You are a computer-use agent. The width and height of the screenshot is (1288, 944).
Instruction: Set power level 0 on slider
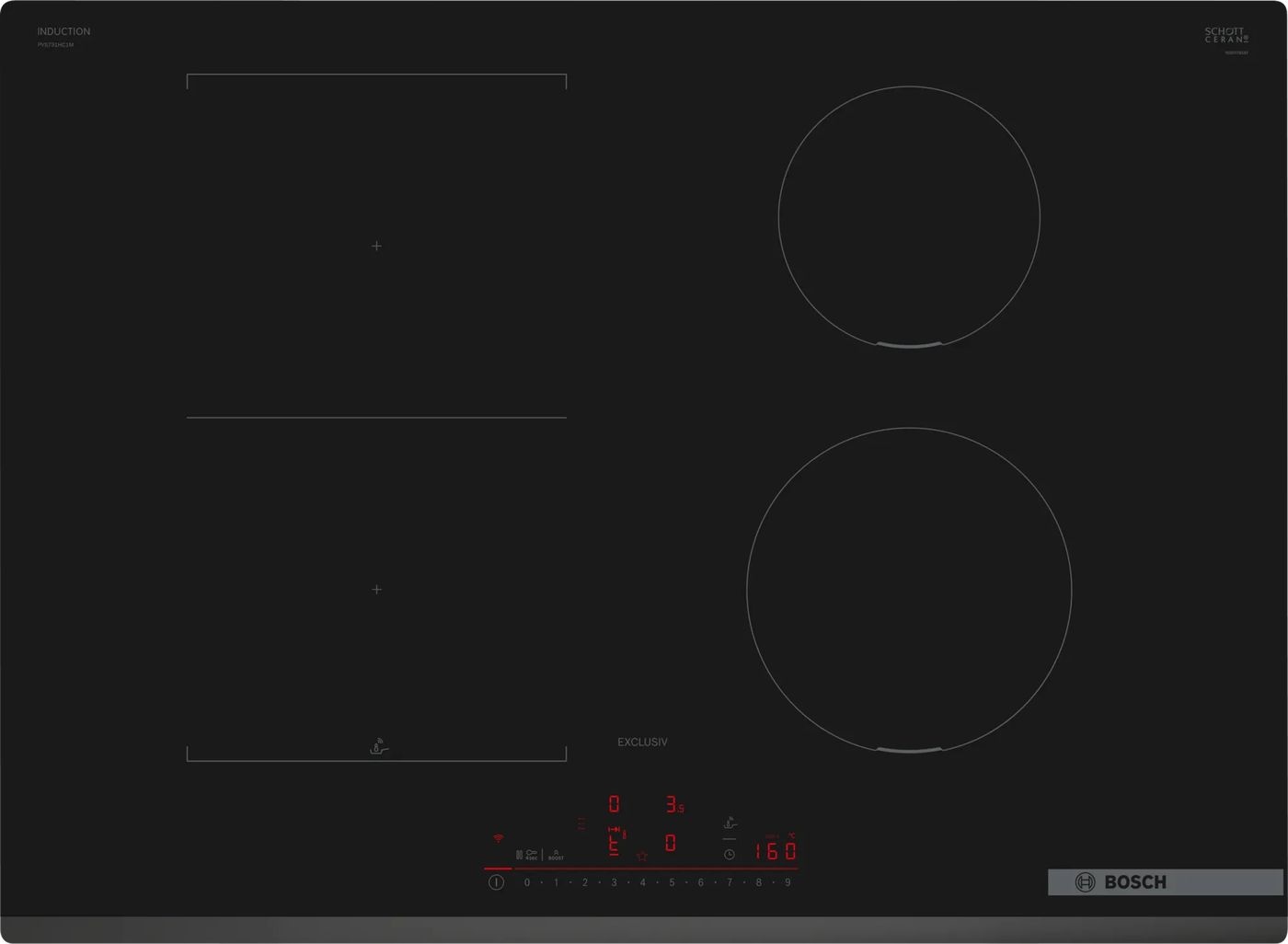(x=527, y=882)
